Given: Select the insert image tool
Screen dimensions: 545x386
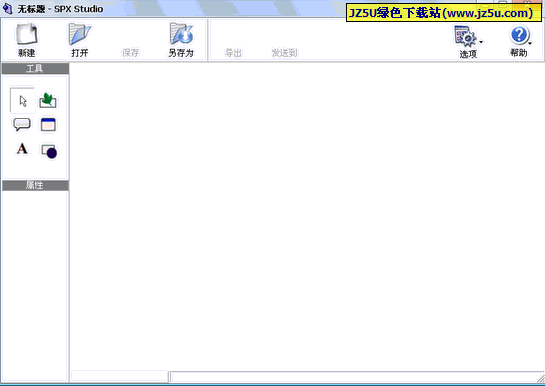Looking at the screenshot, I should pyautogui.click(x=48, y=100).
